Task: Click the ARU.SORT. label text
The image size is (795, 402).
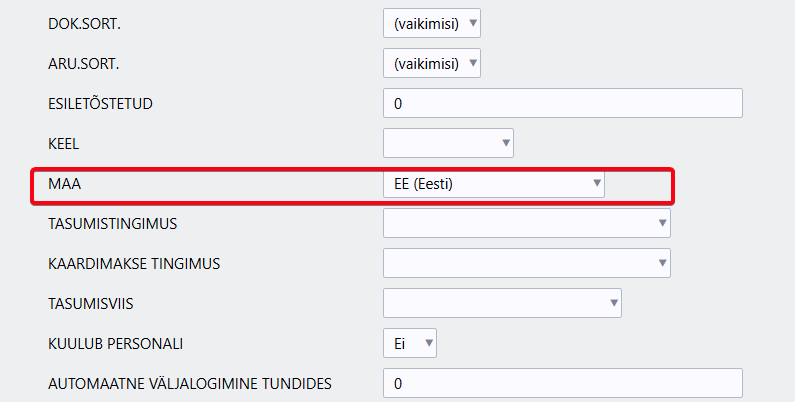Action: (x=84, y=64)
